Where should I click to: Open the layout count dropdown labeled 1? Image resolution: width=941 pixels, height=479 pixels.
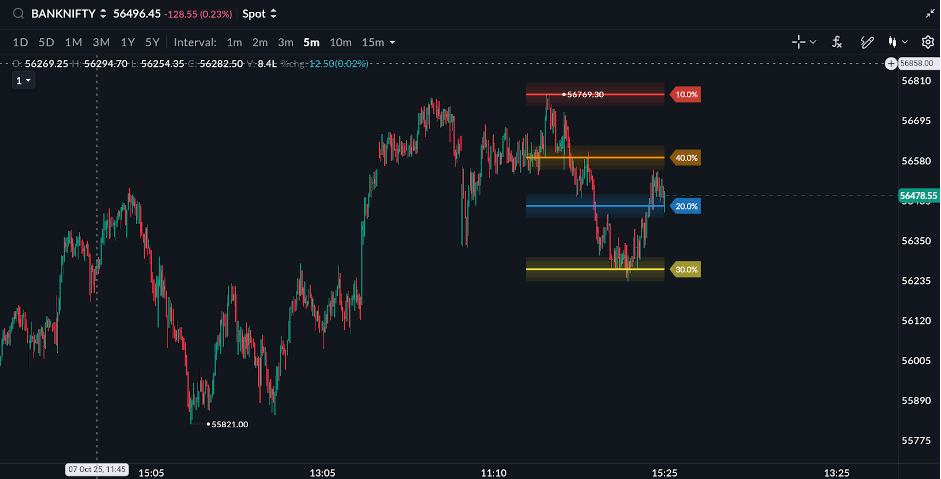pyautogui.click(x=22, y=80)
